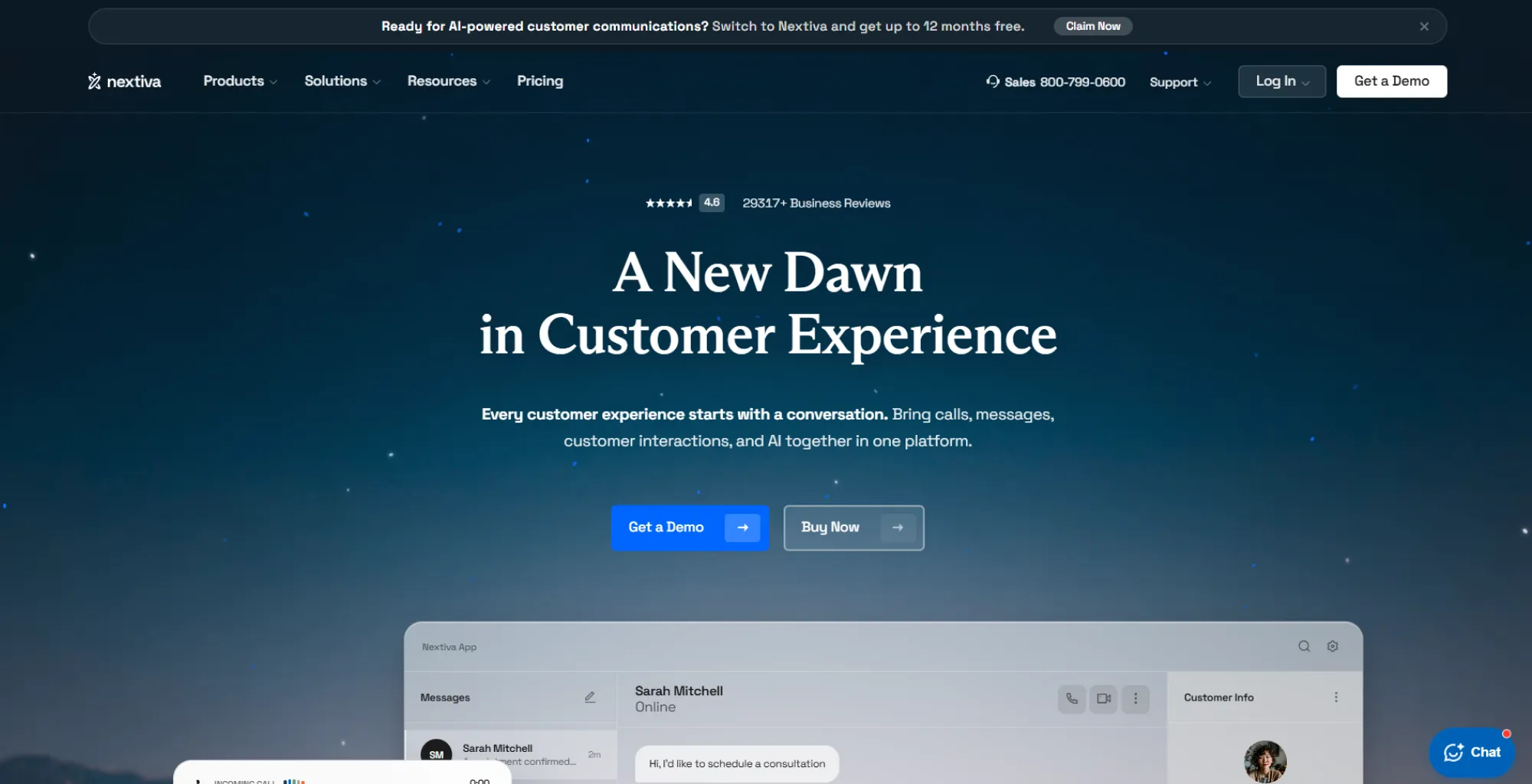This screenshot has width=1532, height=784.
Task: Expand the Solutions menu
Action: click(342, 81)
